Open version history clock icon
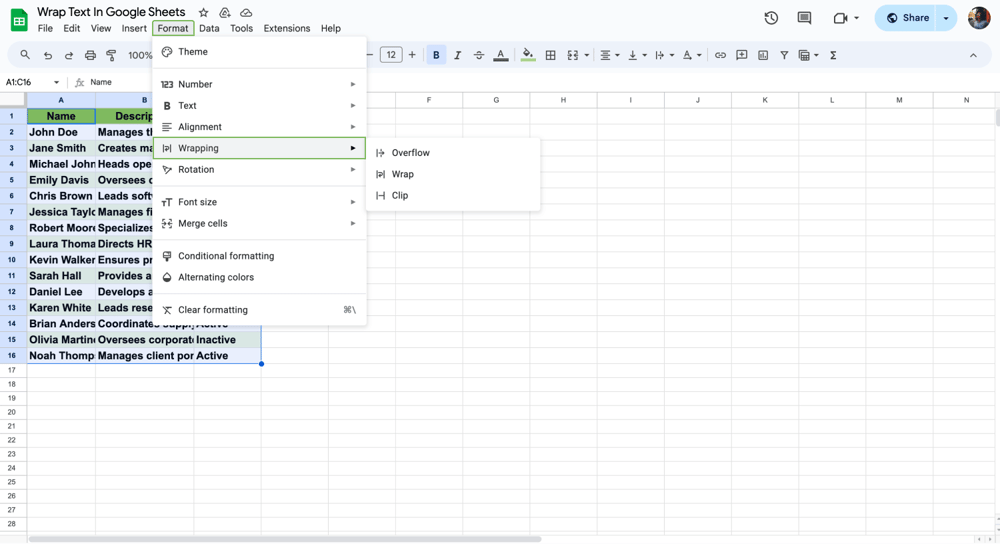1000x544 pixels. pos(771,18)
